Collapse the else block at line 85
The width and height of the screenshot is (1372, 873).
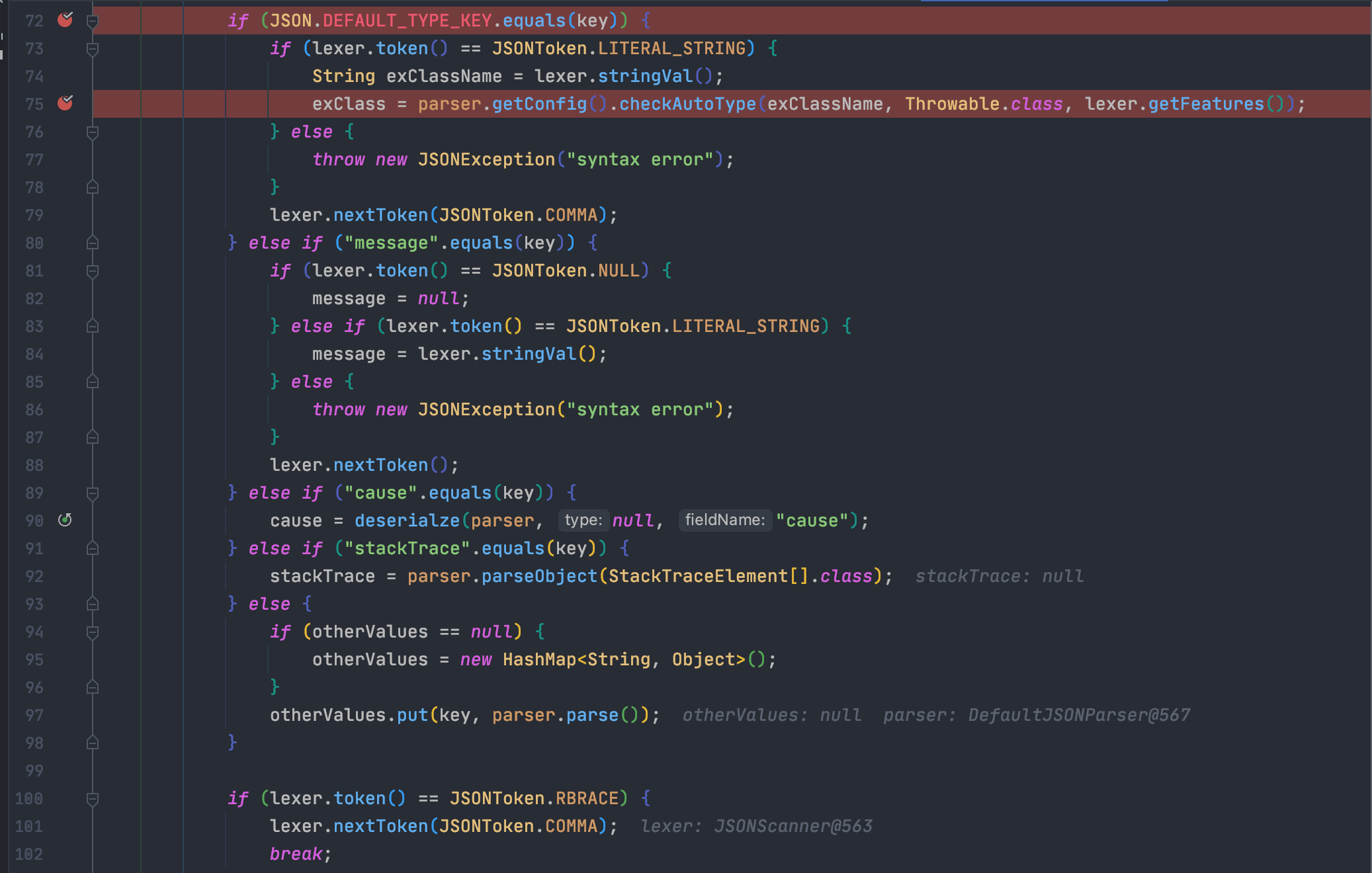[x=93, y=382]
